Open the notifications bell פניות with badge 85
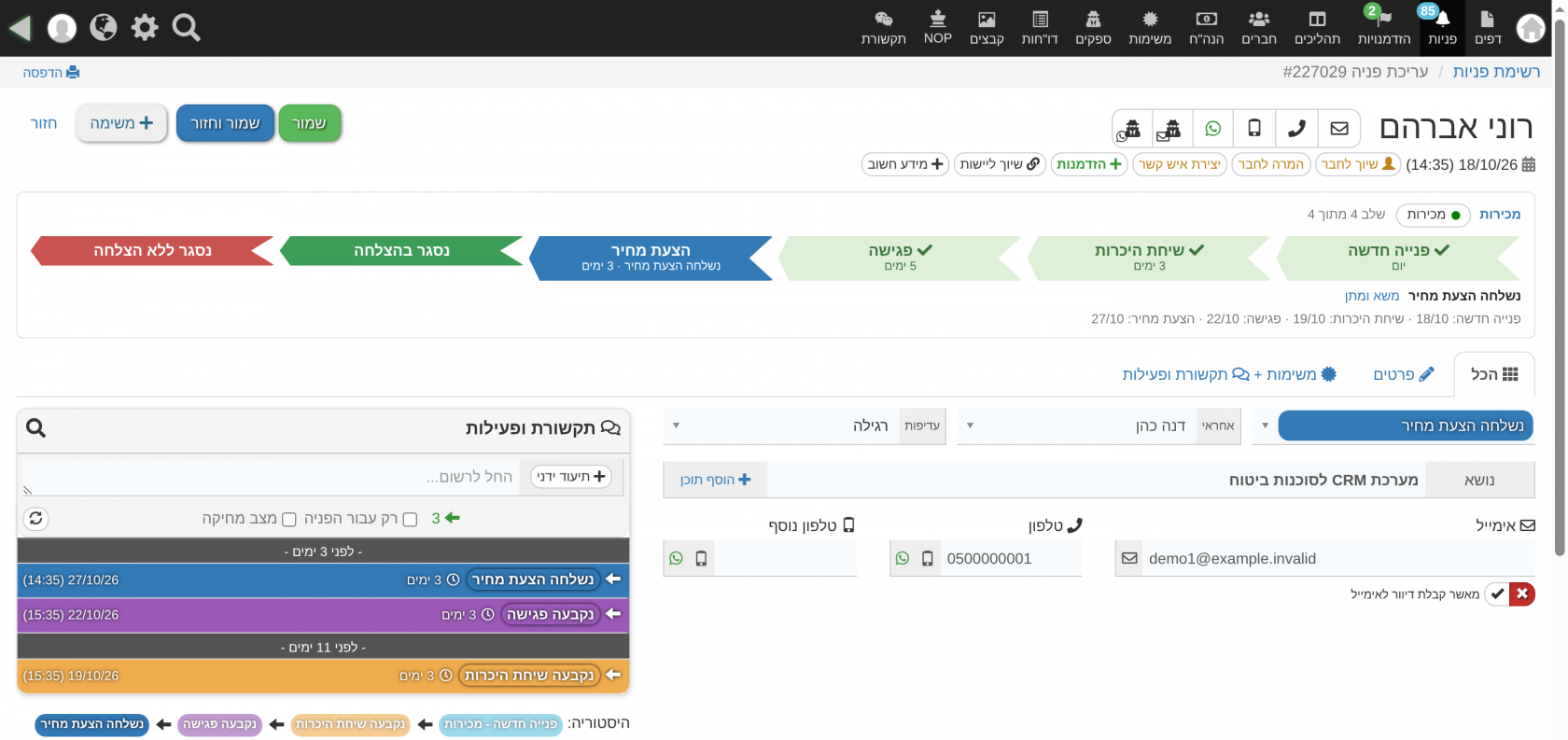This screenshot has width=1568, height=740. tap(1442, 28)
